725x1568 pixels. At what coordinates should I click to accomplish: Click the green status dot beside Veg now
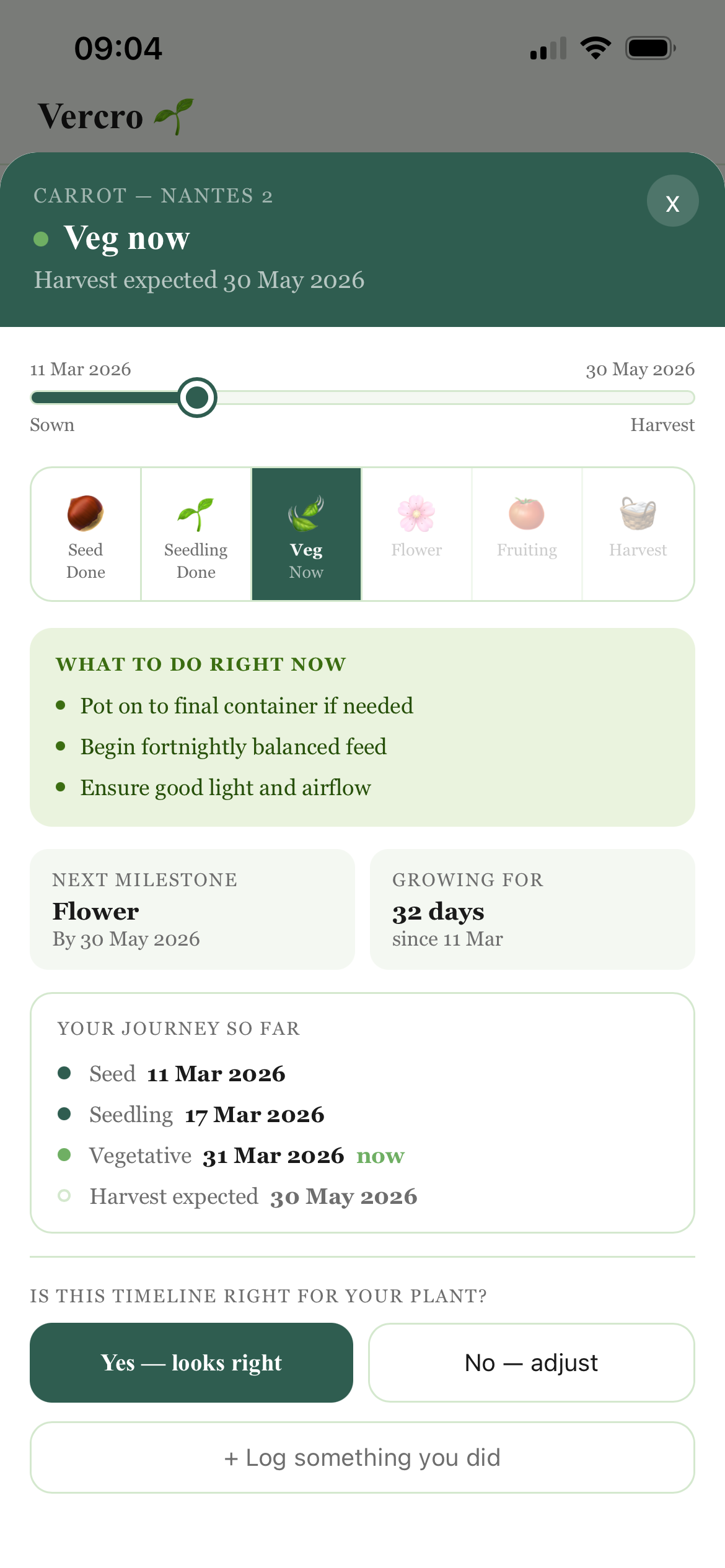coord(41,238)
